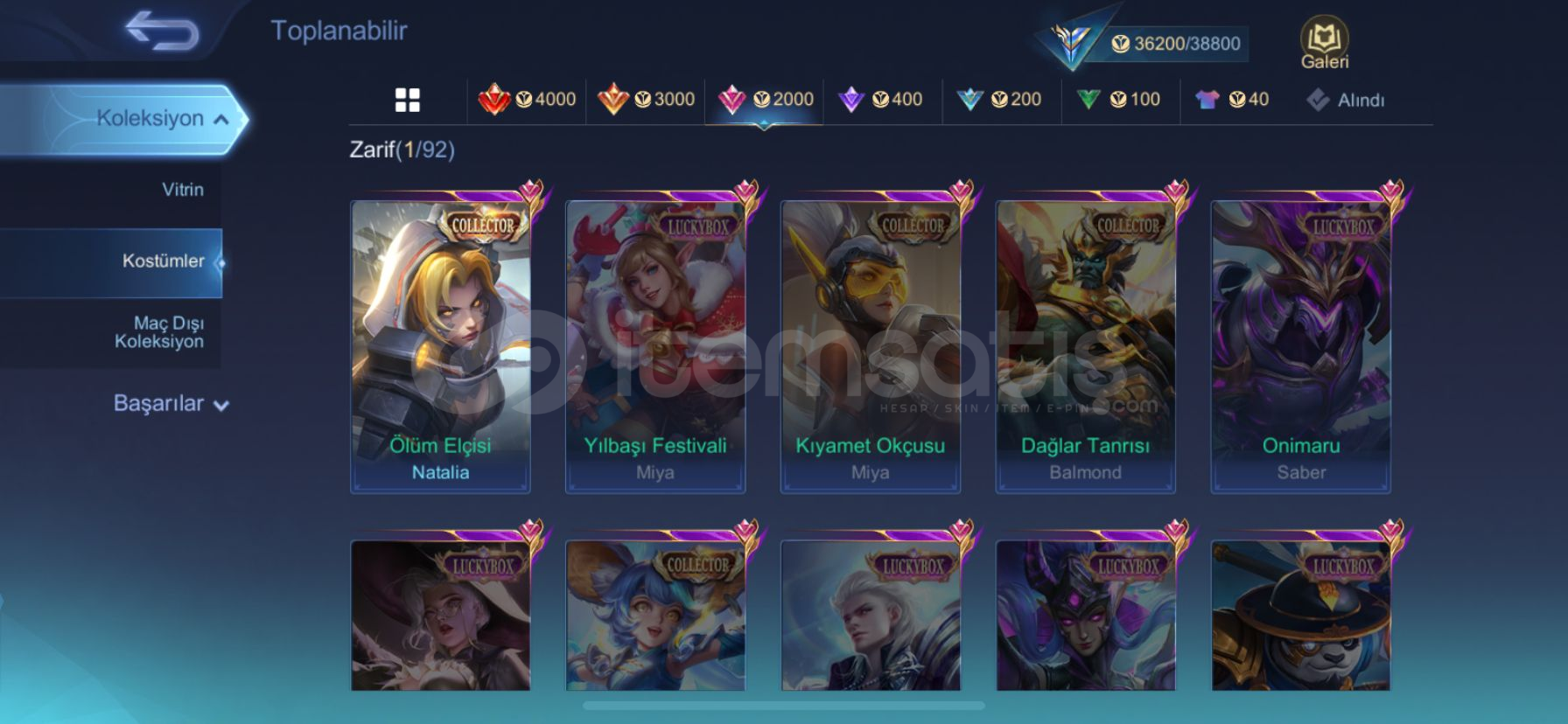
Task: Filter by shirt icon 40 tier
Action: [1232, 100]
